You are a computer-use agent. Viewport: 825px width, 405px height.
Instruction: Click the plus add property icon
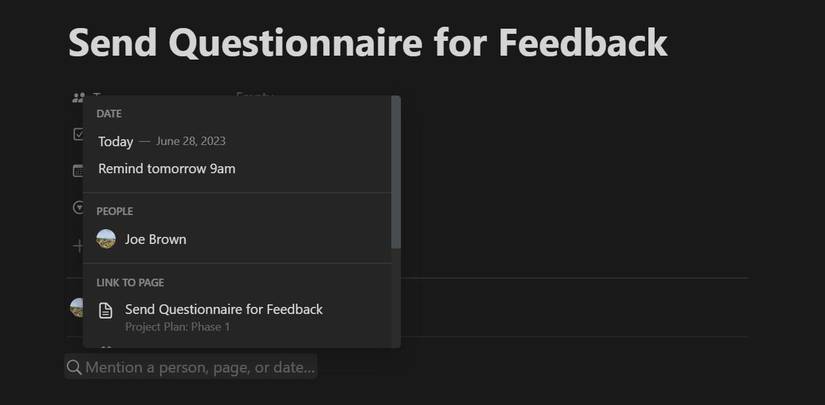click(x=78, y=245)
